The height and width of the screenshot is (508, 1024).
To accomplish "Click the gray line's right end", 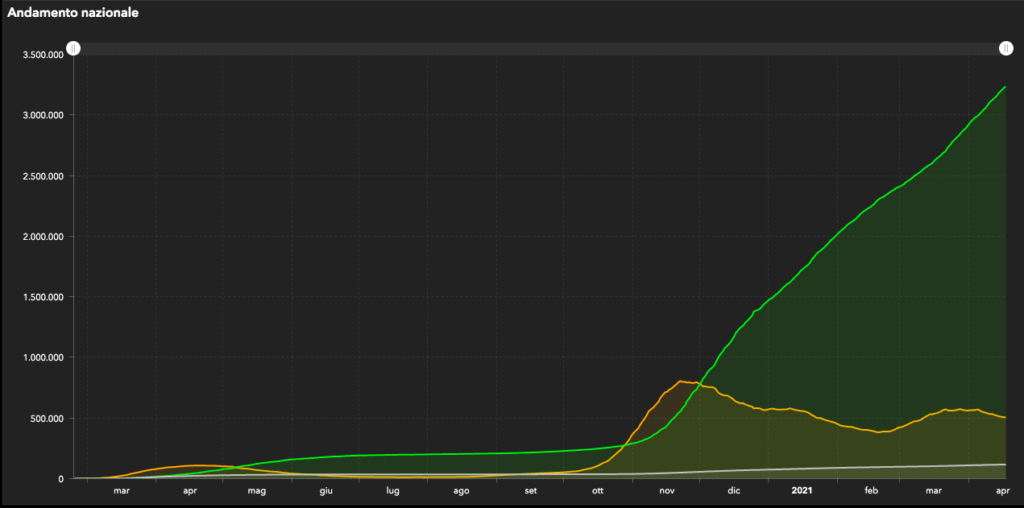I will 1003,464.
